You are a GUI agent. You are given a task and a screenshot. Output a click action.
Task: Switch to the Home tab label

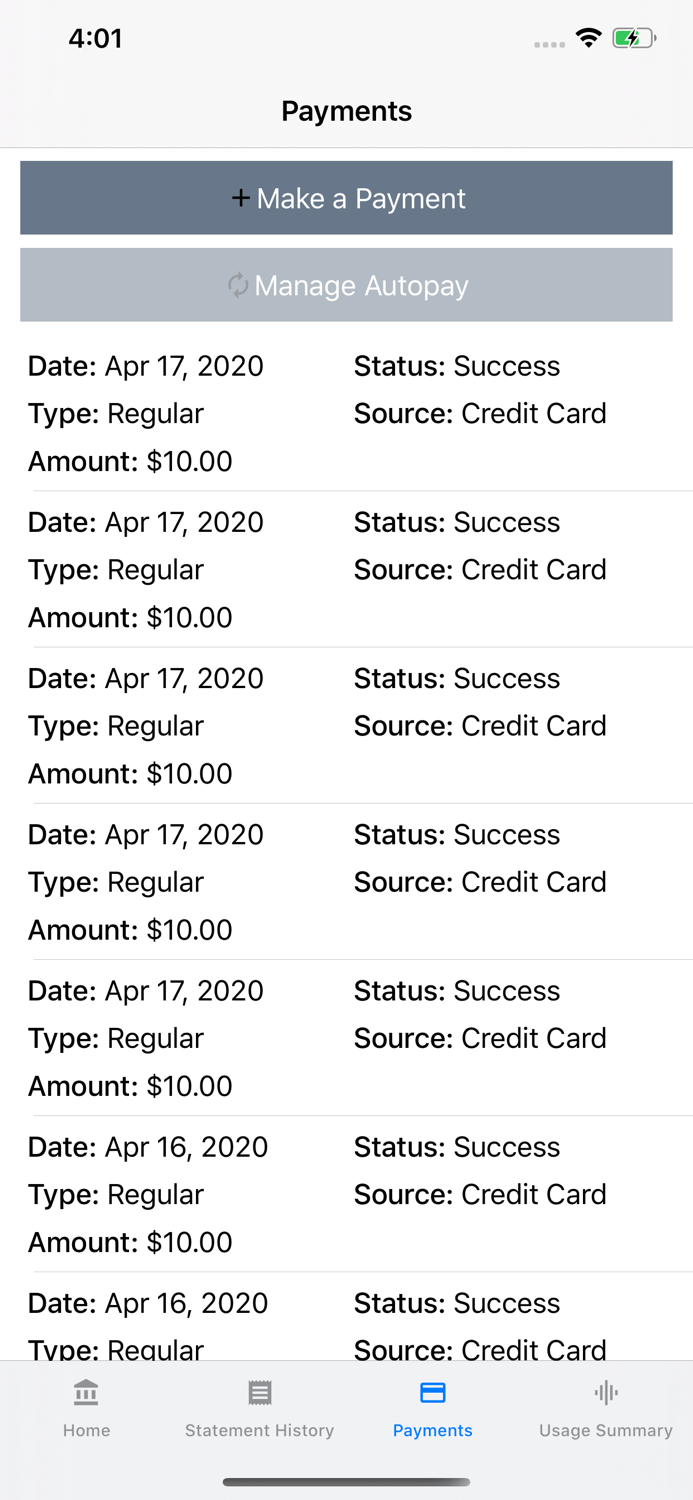coord(86,1430)
